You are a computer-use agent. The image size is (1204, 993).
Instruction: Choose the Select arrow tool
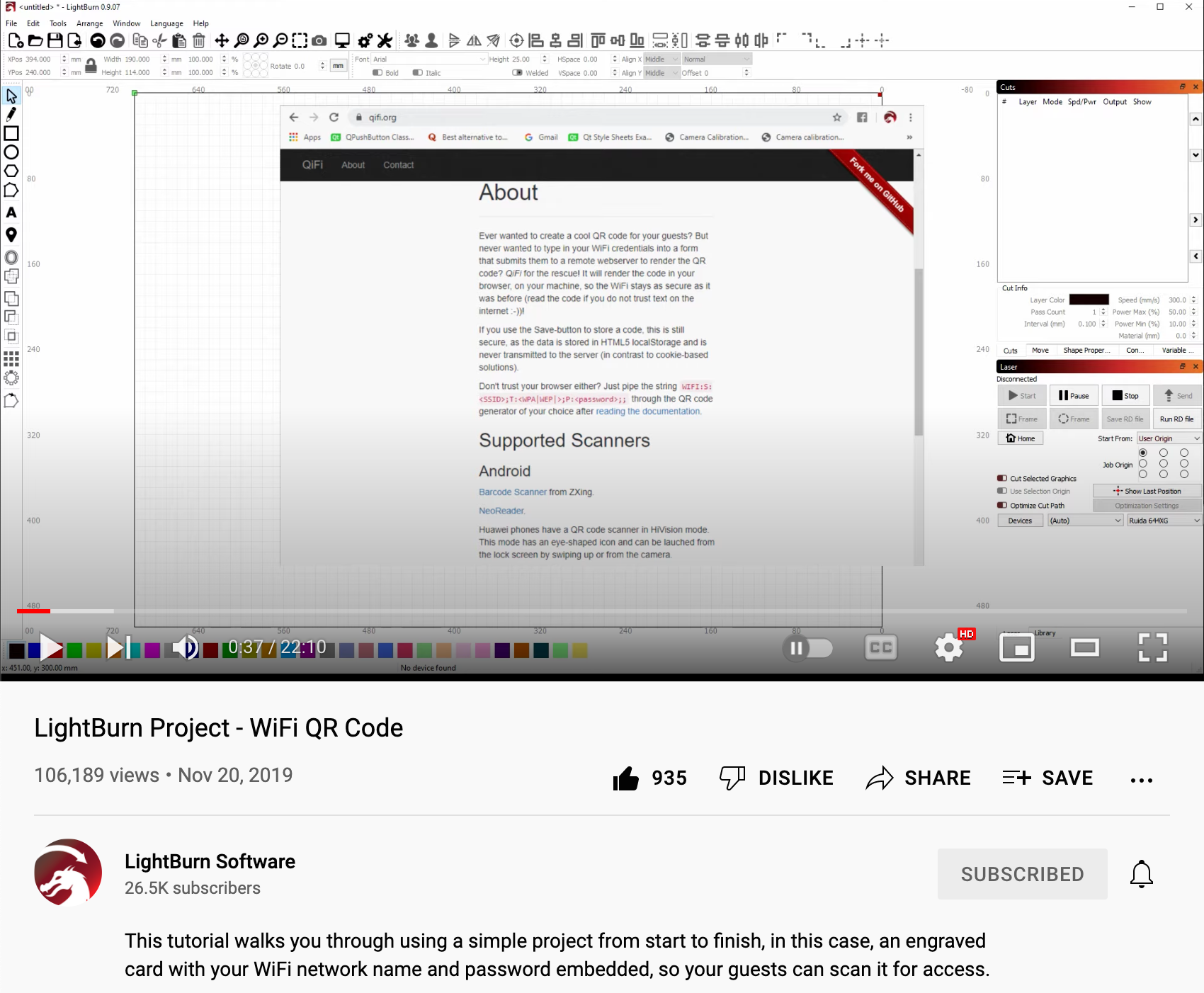tap(11, 96)
